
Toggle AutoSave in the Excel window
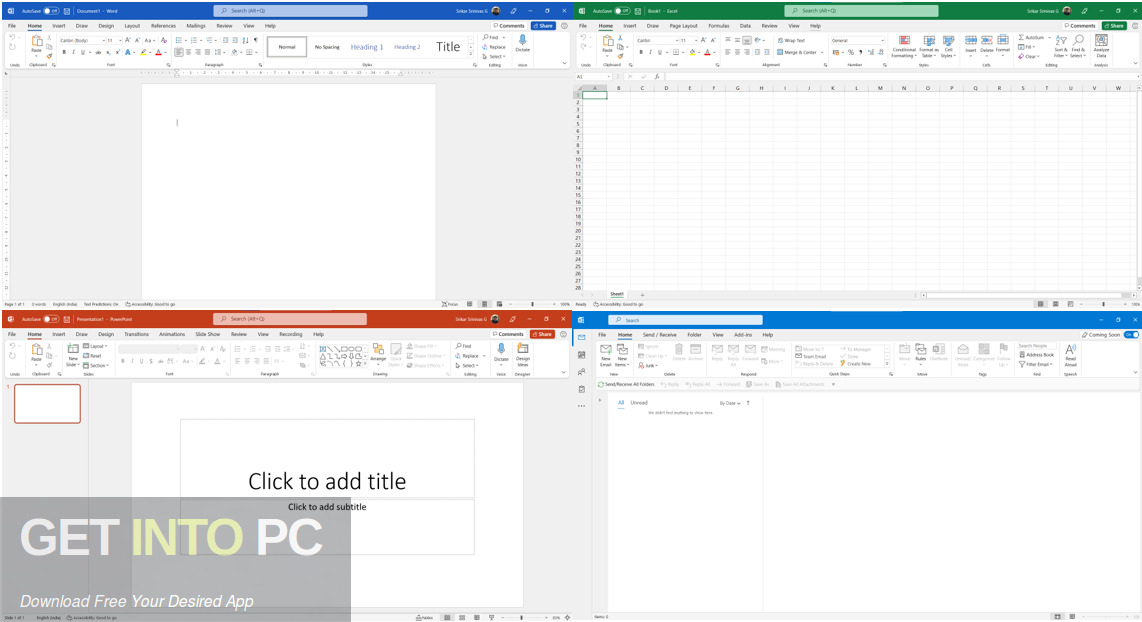click(622, 11)
